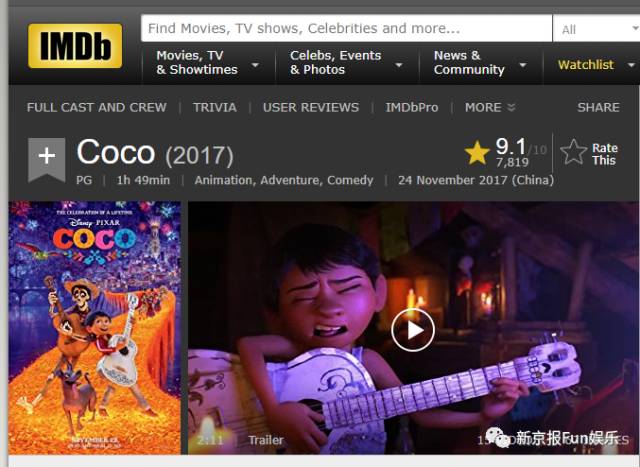Screen dimensions: 640x467
Task: Open the All search category selector
Action: point(597,29)
